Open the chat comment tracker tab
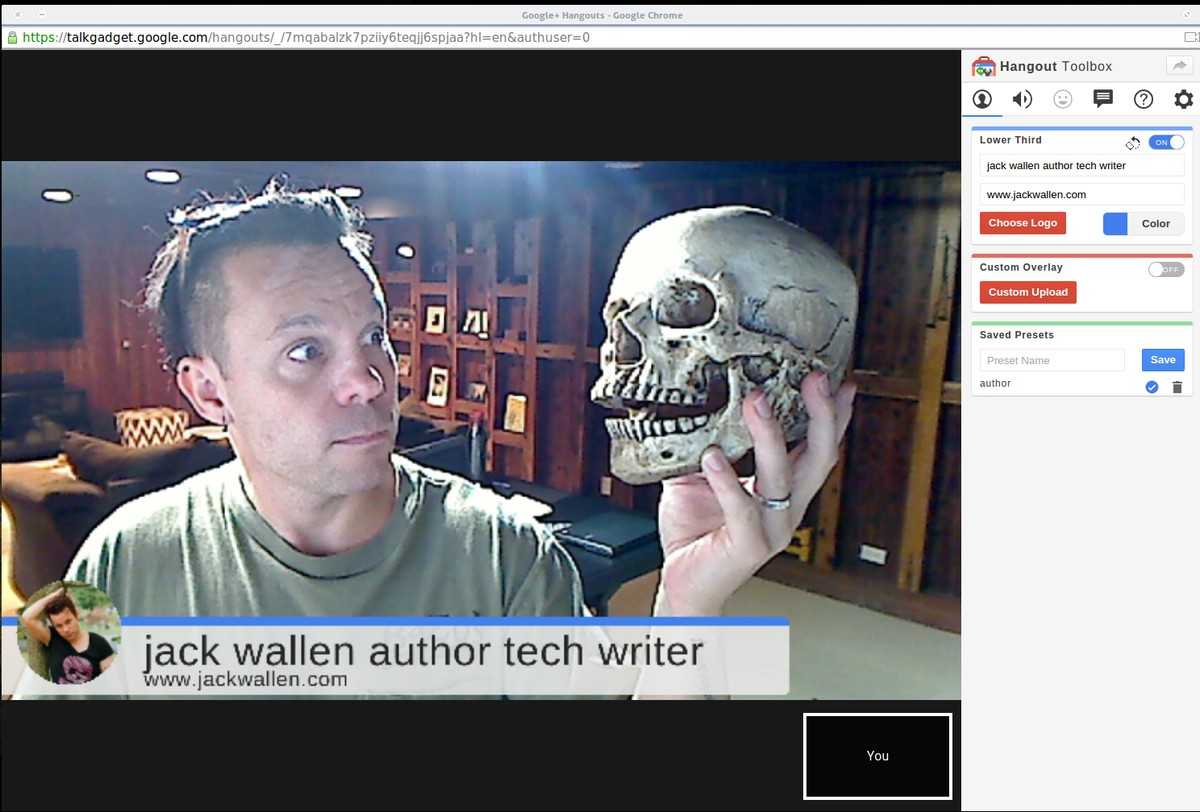Viewport: 1200px width, 812px height. [1103, 98]
